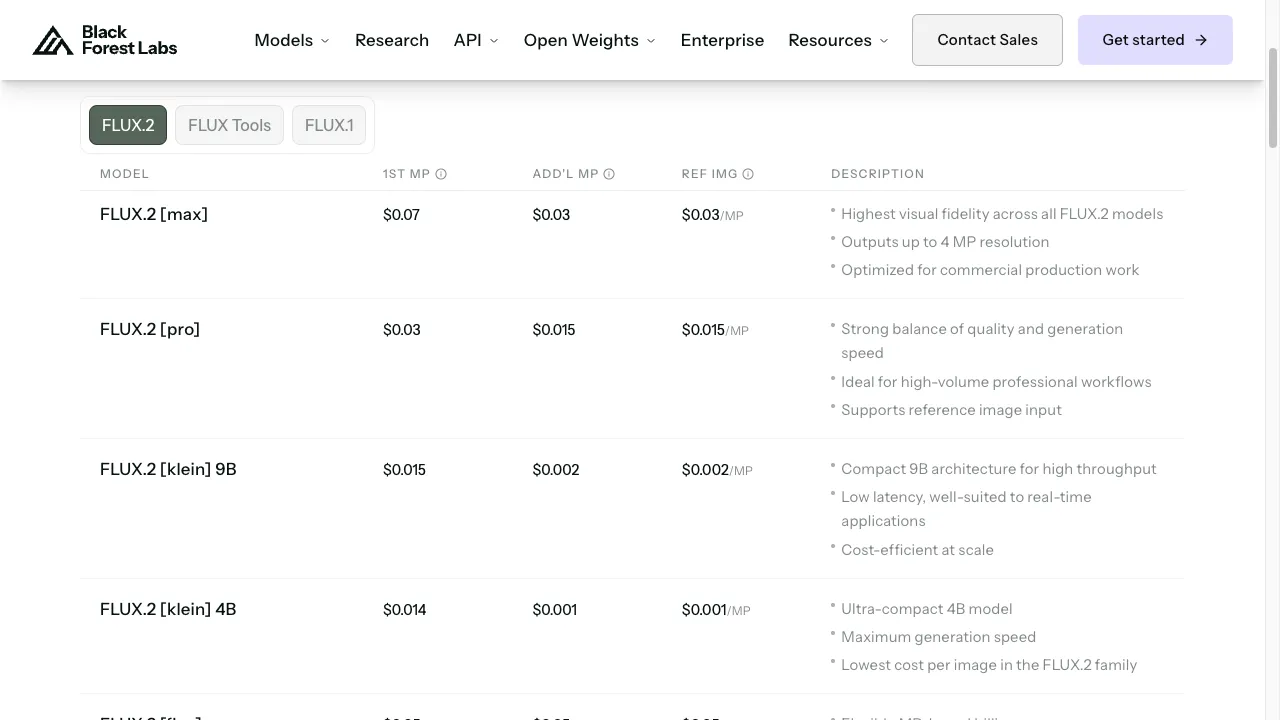Click FLUX.2 [pro] $0.03 1st MP price
1280x720 pixels.
(402, 330)
